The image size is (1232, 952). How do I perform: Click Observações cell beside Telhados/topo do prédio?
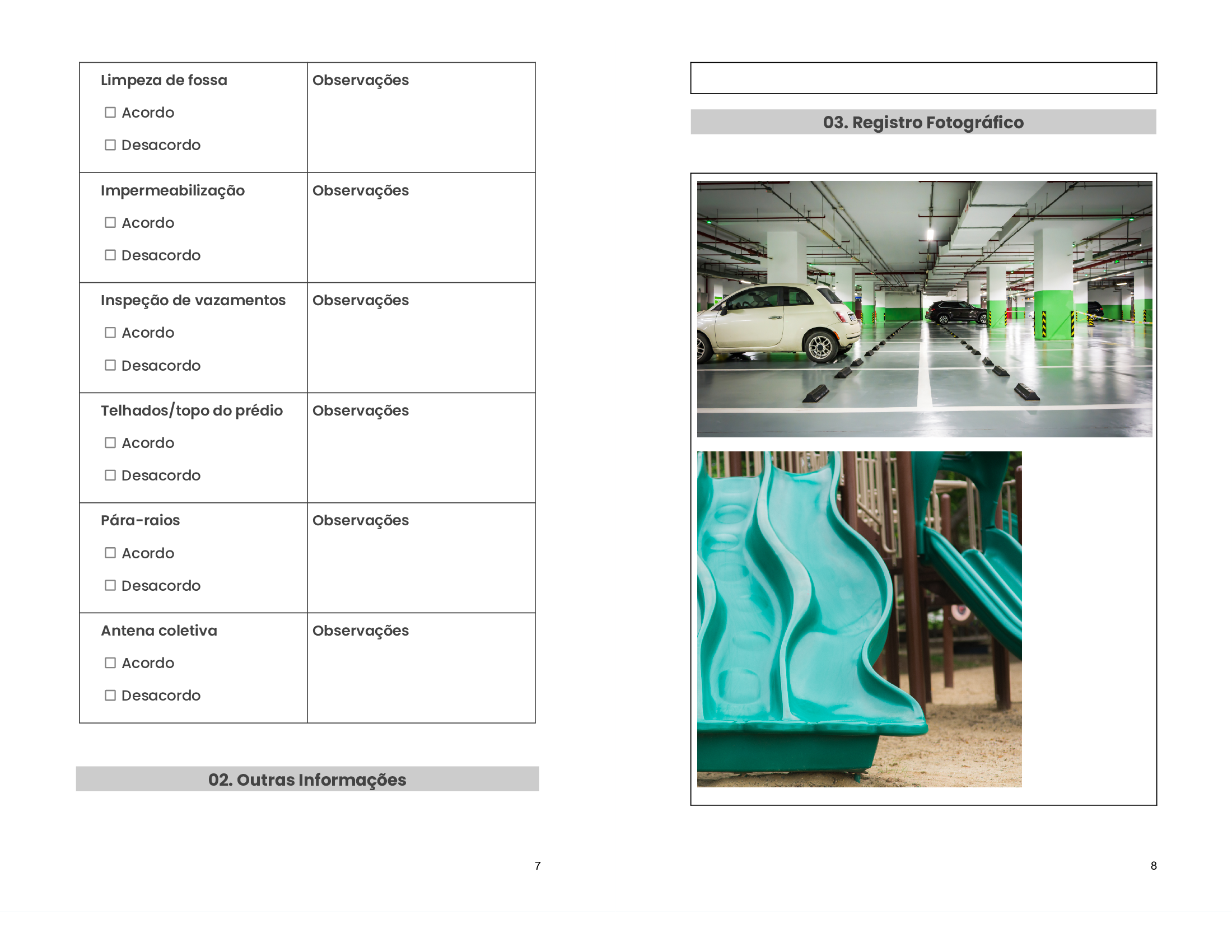pyautogui.click(x=421, y=448)
